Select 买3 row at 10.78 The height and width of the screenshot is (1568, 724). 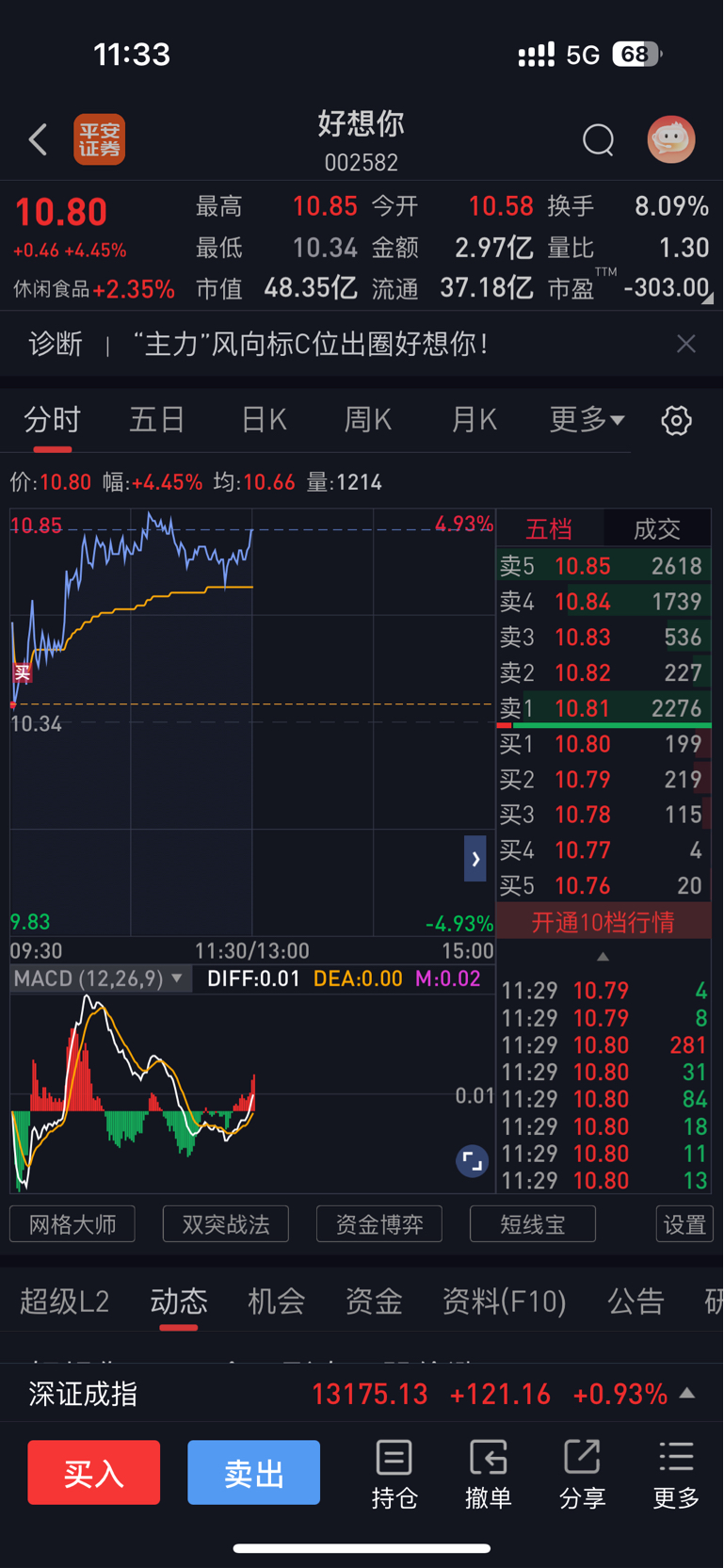[603, 815]
